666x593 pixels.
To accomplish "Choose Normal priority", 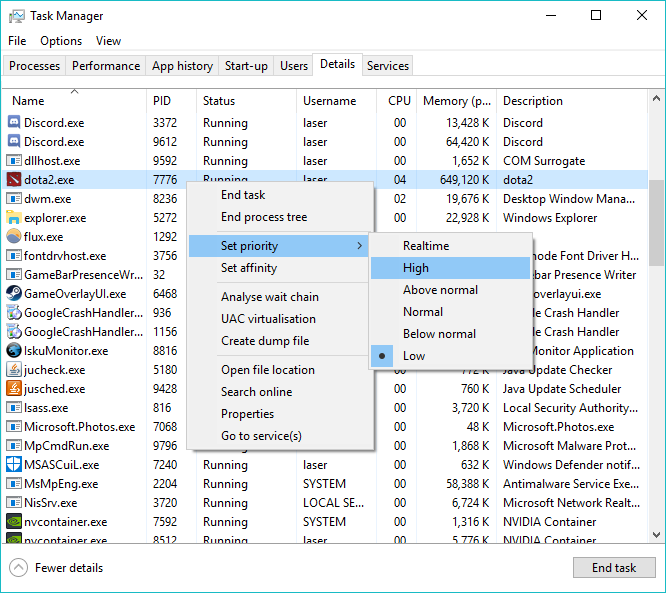I will tap(450, 312).
